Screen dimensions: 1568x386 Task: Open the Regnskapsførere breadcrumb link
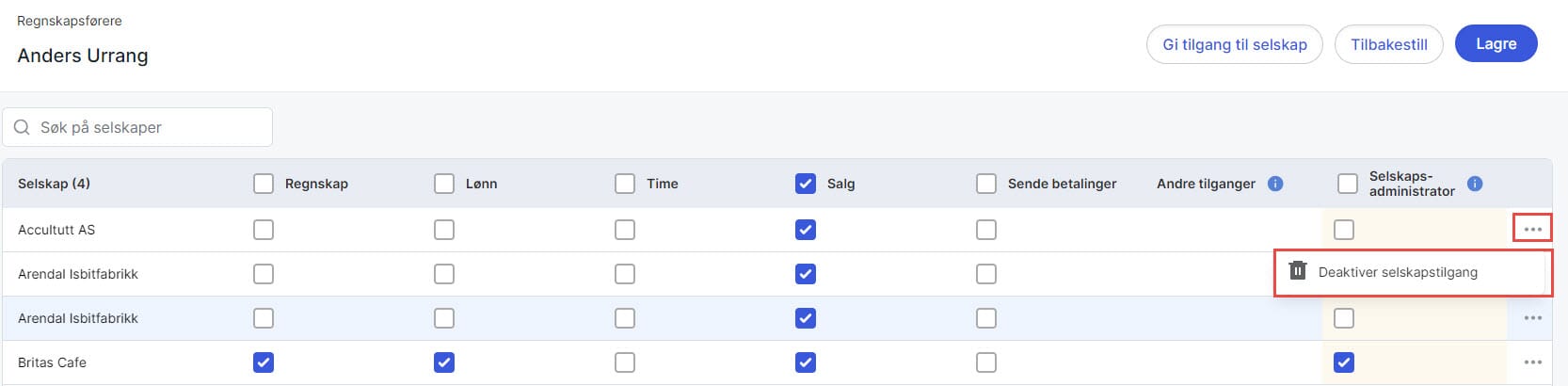click(x=70, y=21)
